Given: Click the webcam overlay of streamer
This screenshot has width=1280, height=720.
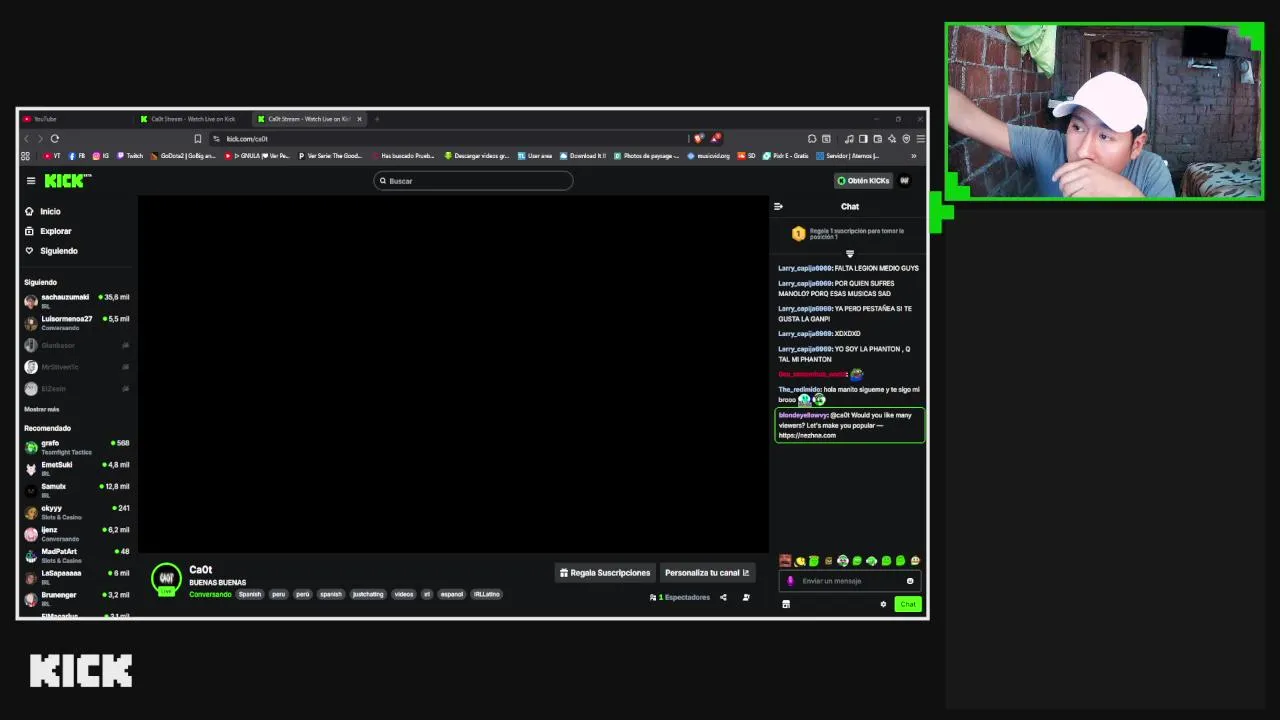Looking at the screenshot, I should [x=1105, y=112].
